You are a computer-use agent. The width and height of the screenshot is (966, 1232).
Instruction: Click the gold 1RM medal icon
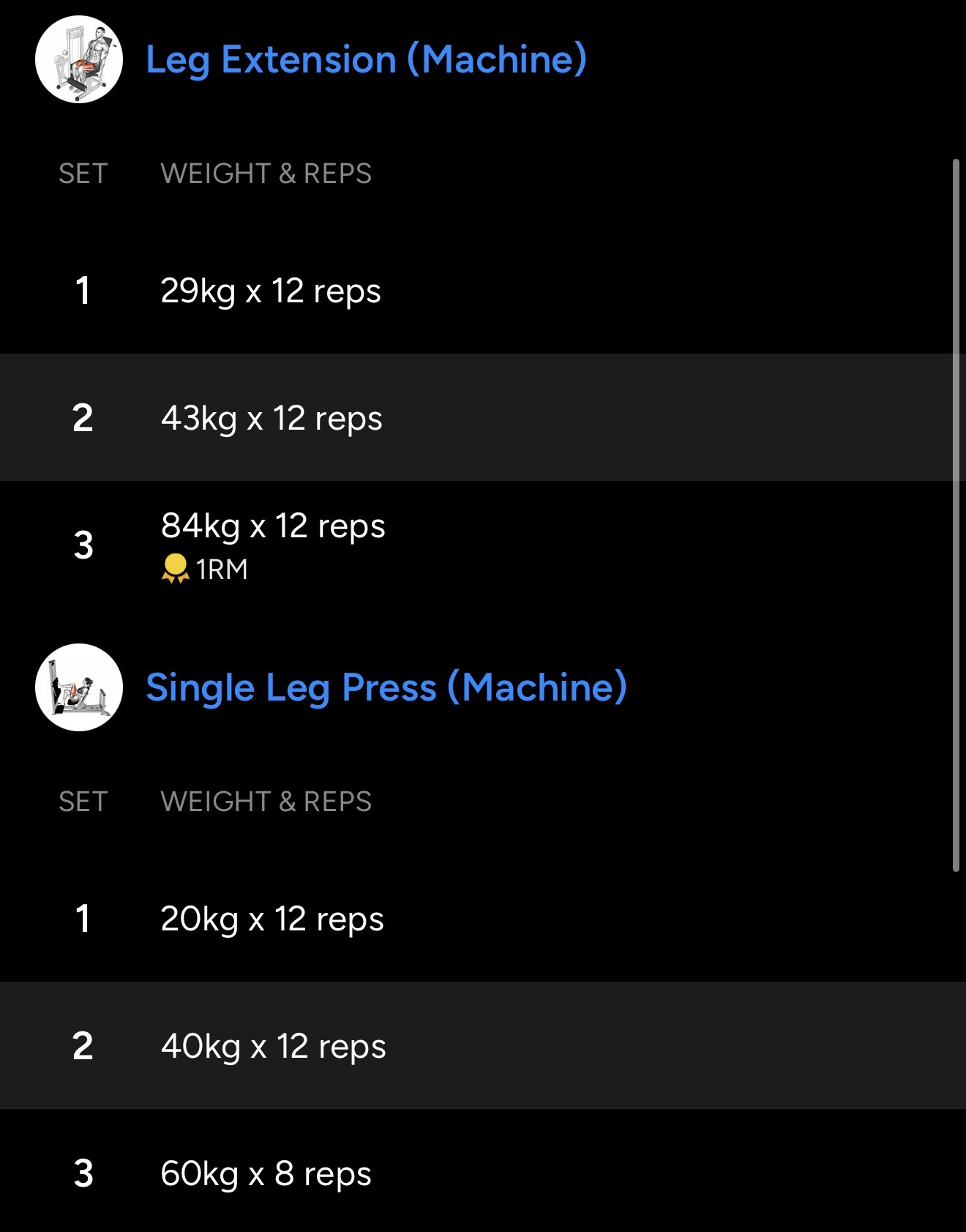tap(175, 569)
